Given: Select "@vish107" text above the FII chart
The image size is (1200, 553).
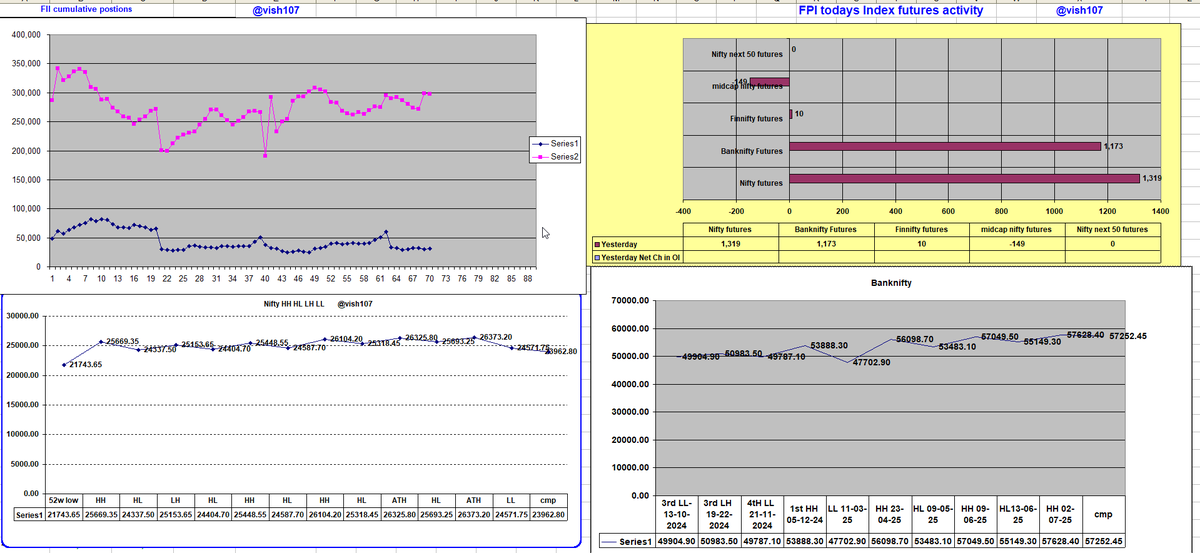Looking at the screenshot, I should coord(274,12).
